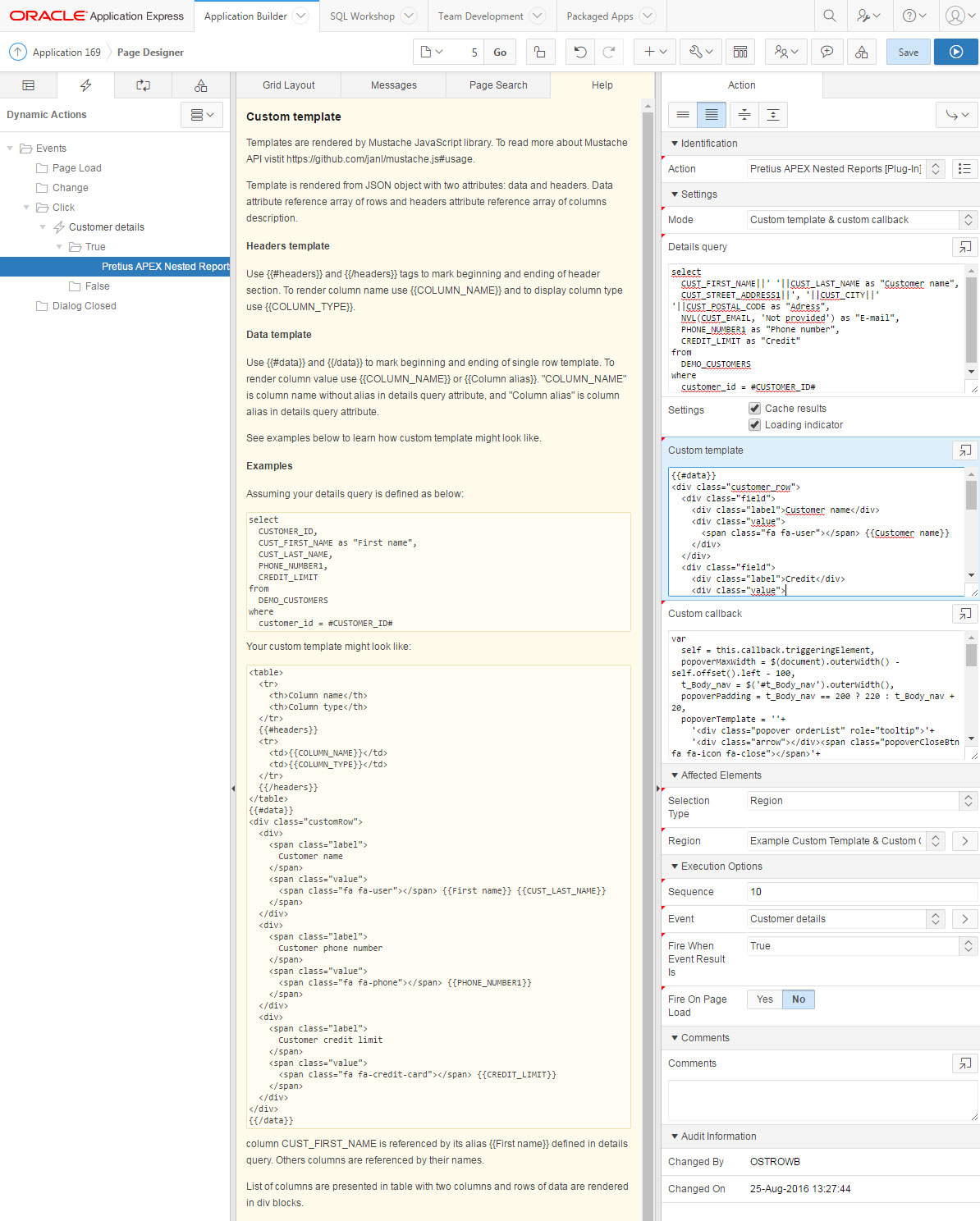Open the go-to-property arrow dropdown

[x=957, y=115]
